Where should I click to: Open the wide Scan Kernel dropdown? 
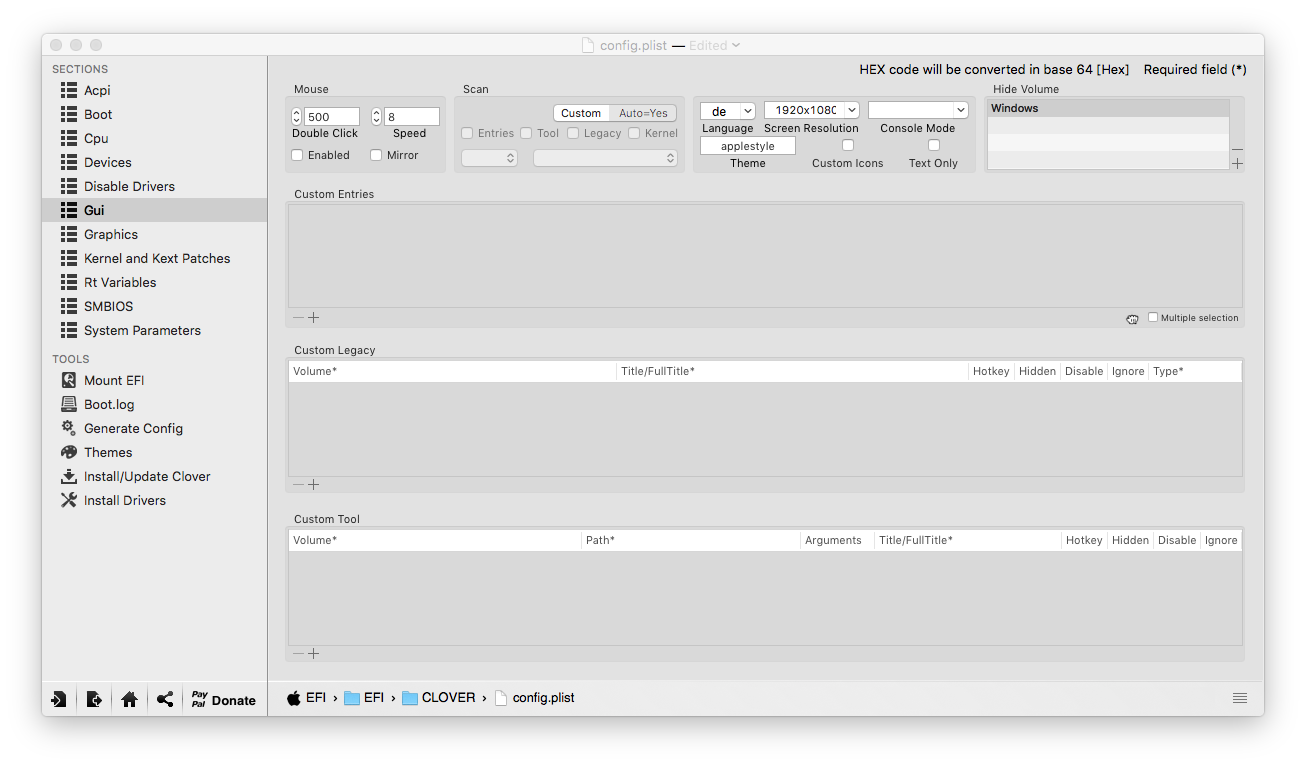pyautogui.click(x=605, y=158)
